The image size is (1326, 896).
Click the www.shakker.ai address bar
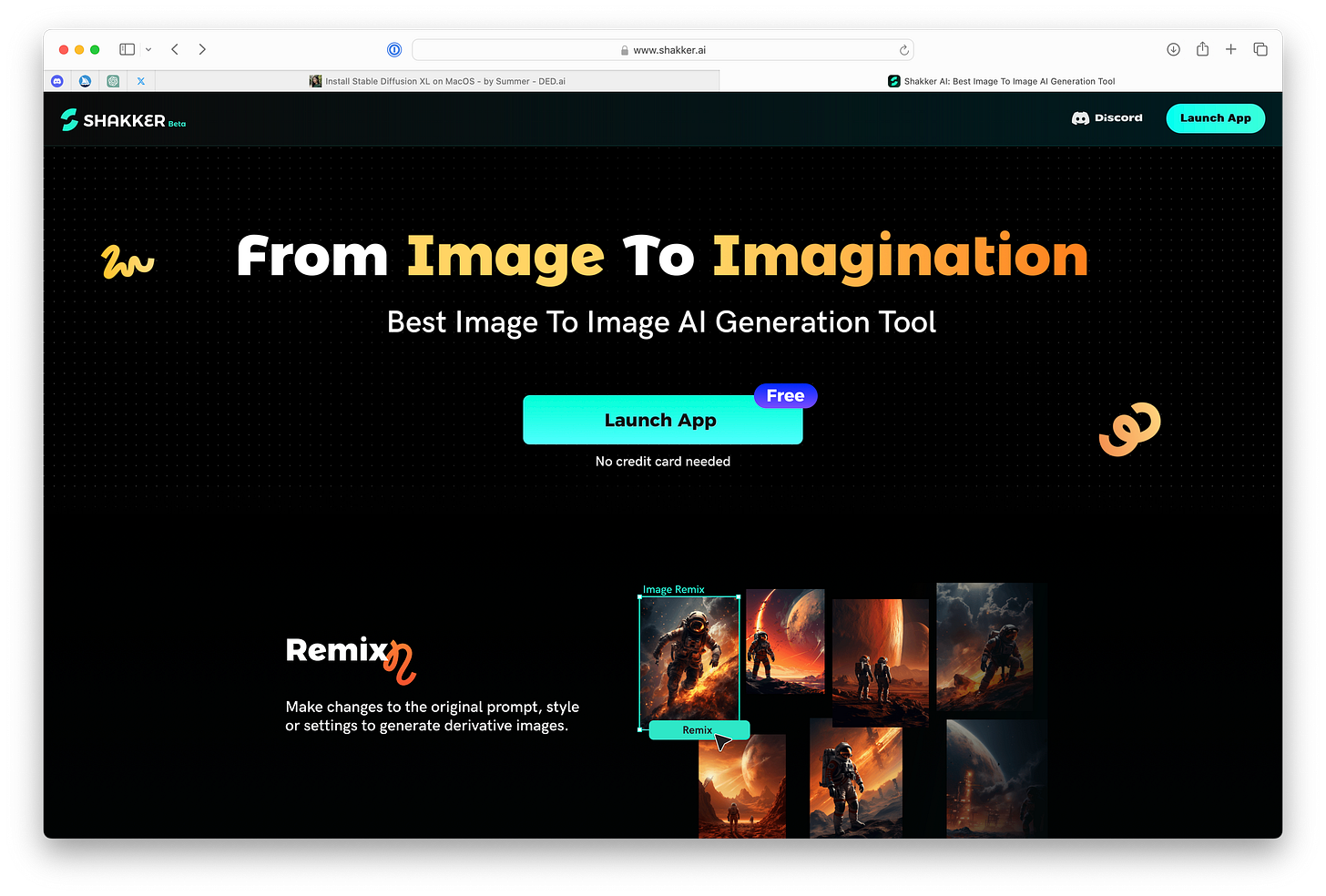[663, 50]
